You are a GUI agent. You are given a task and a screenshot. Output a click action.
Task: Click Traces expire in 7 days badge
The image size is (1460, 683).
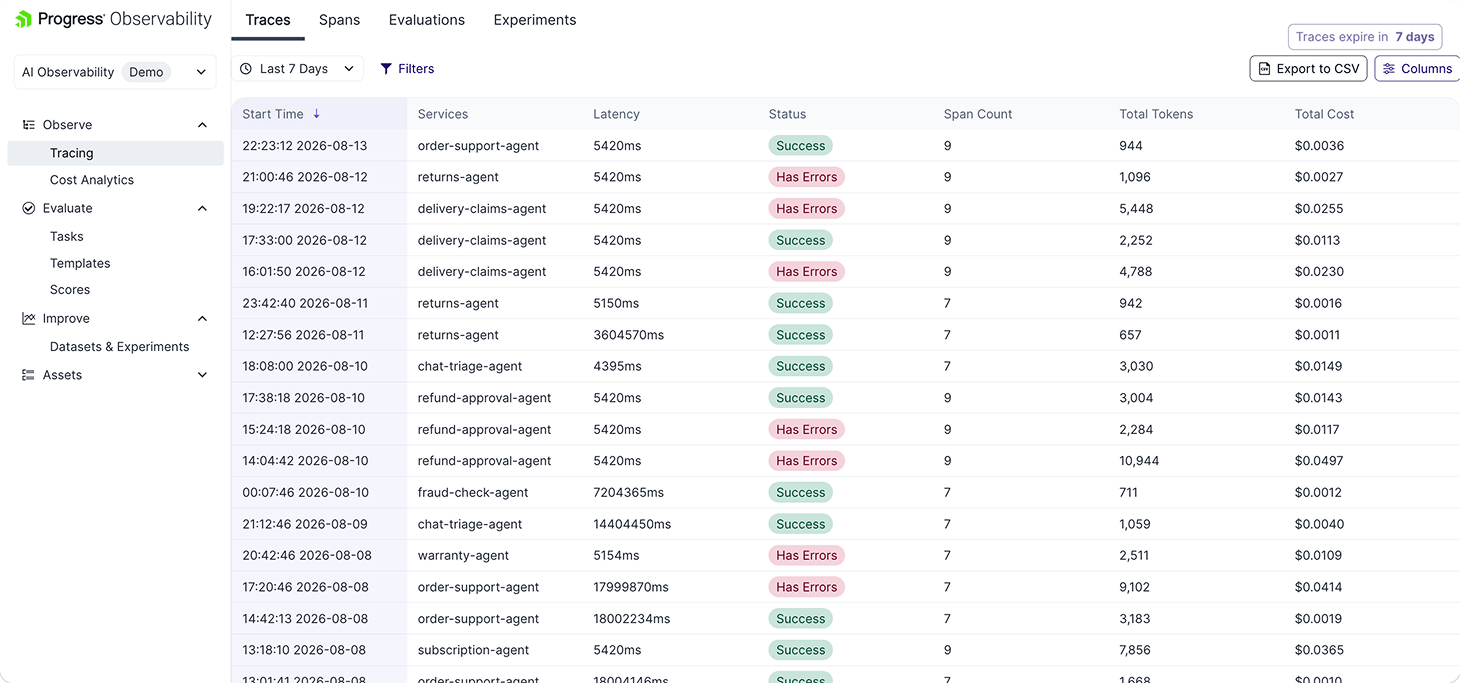tap(1365, 37)
